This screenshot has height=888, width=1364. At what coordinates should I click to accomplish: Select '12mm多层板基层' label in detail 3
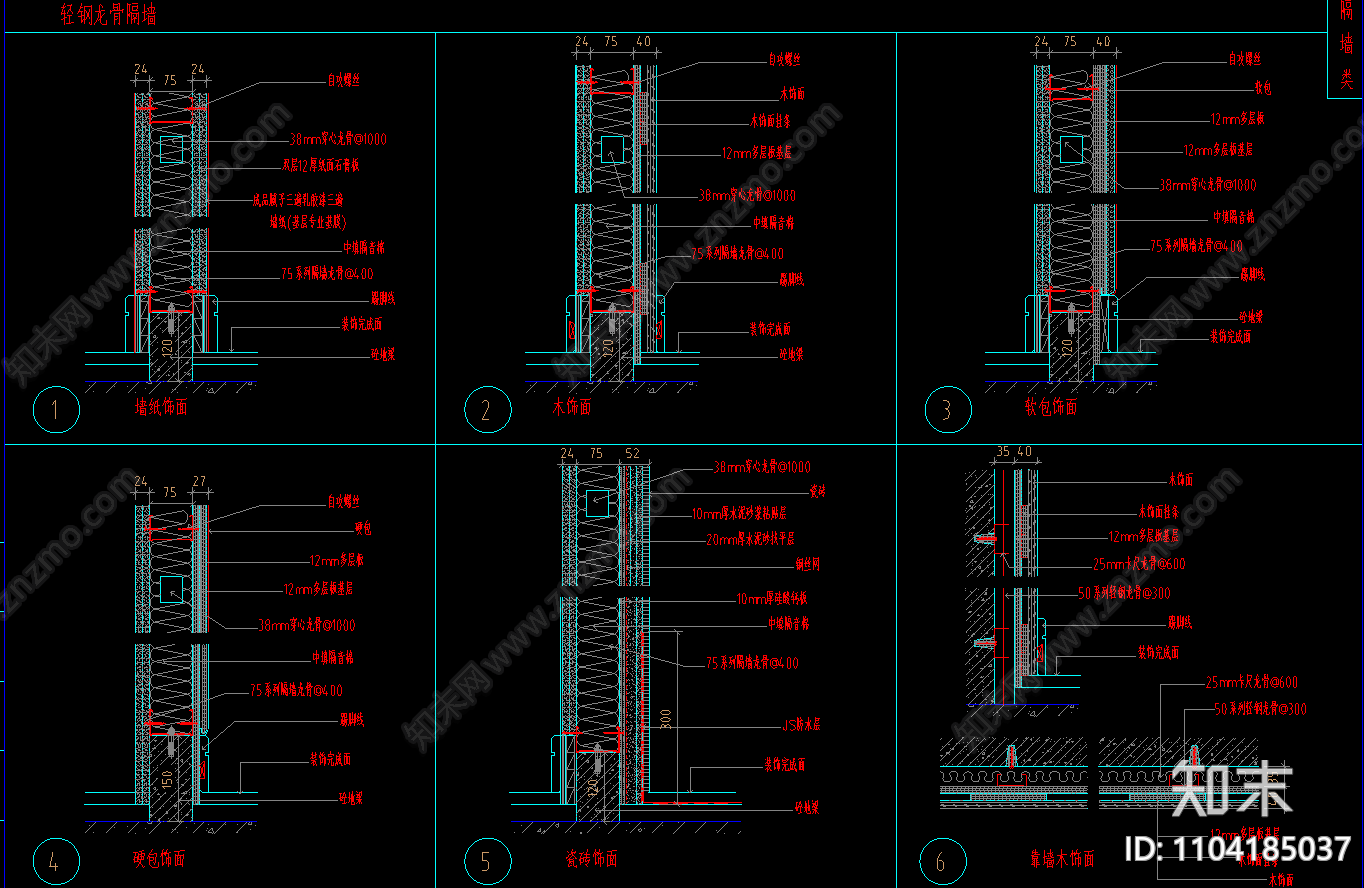point(1218,151)
